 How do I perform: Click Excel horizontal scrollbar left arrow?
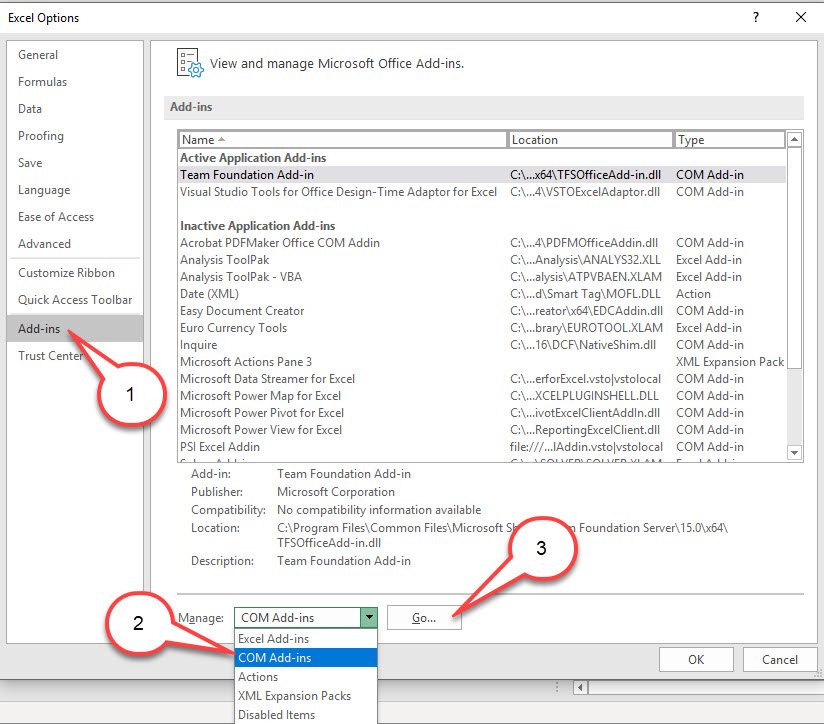point(580,687)
